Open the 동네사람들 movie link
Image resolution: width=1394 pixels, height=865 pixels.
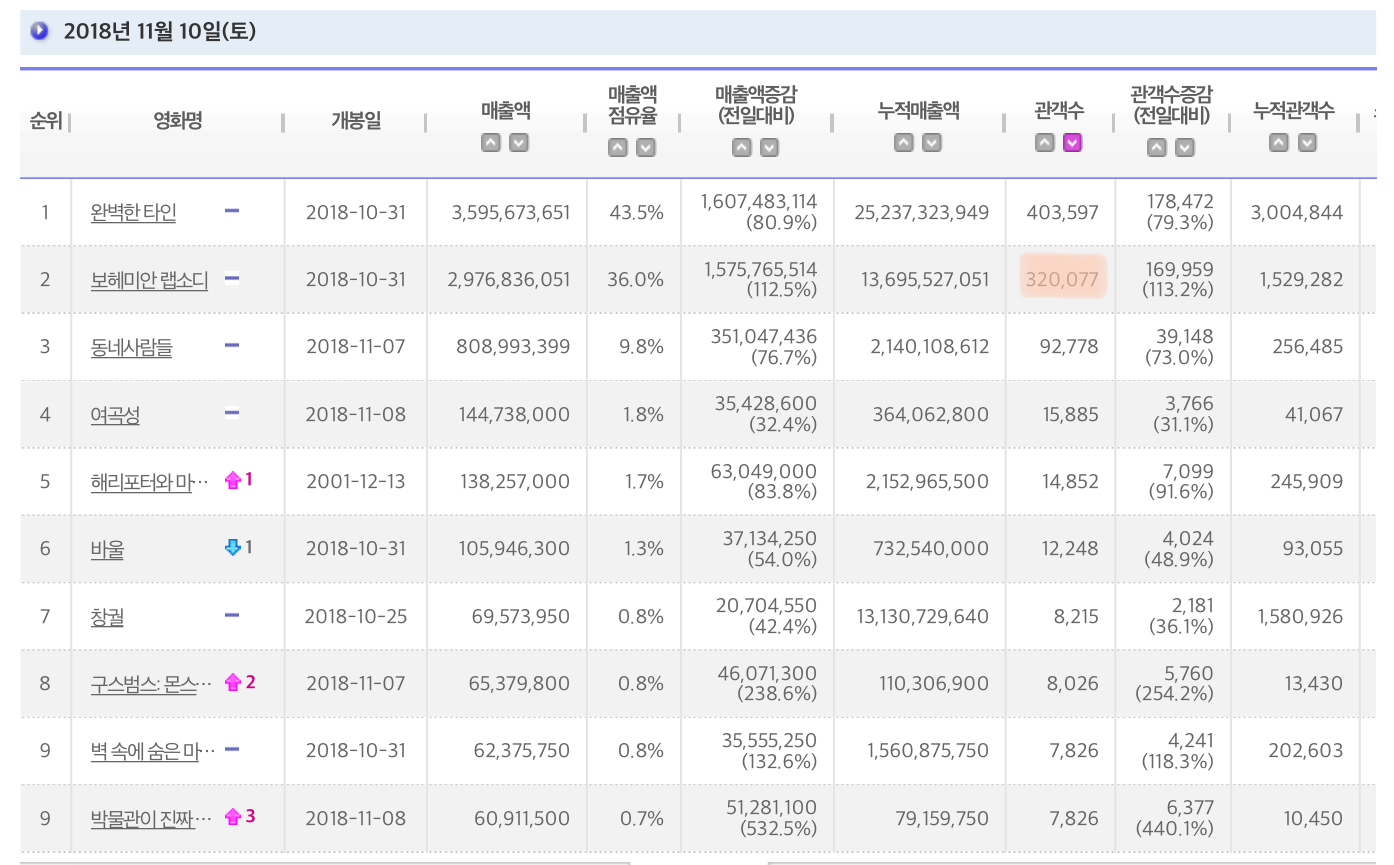[x=131, y=347]
